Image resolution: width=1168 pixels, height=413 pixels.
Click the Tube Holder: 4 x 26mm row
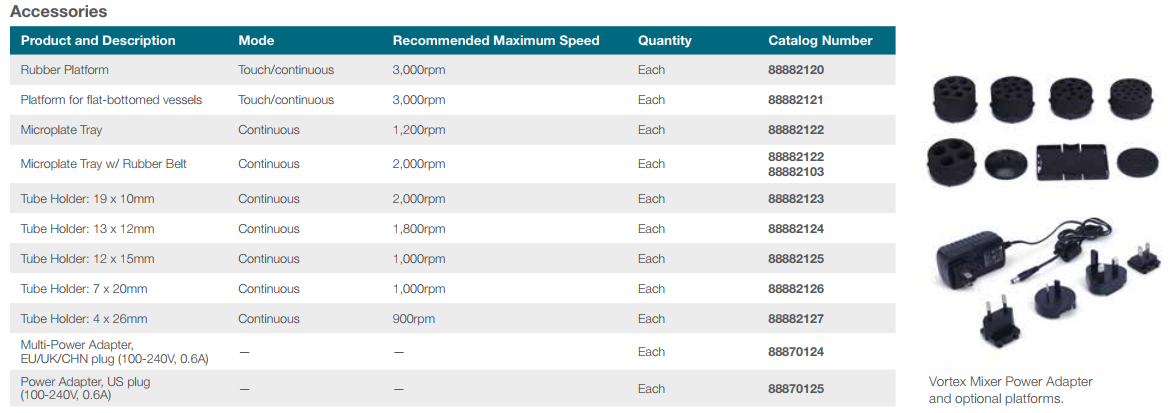click(x=84, y=319)
